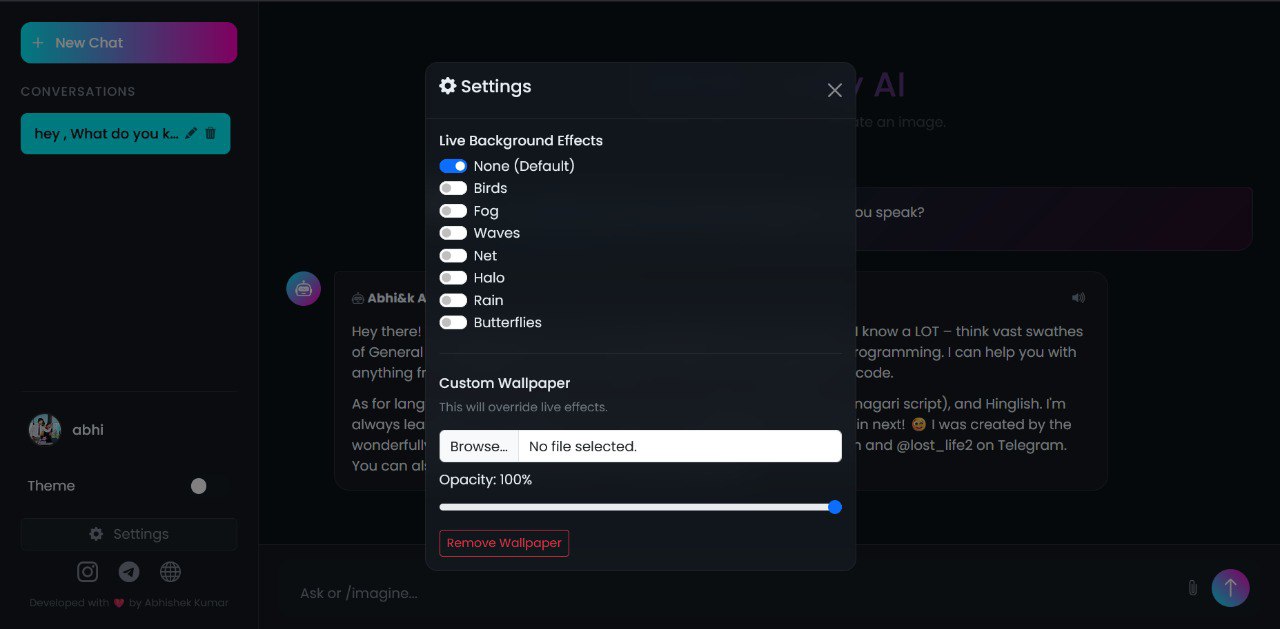This screenshot has height=629, width=1280.
Task: Click the Remove Wallpaper button
Action: [504, 543]
